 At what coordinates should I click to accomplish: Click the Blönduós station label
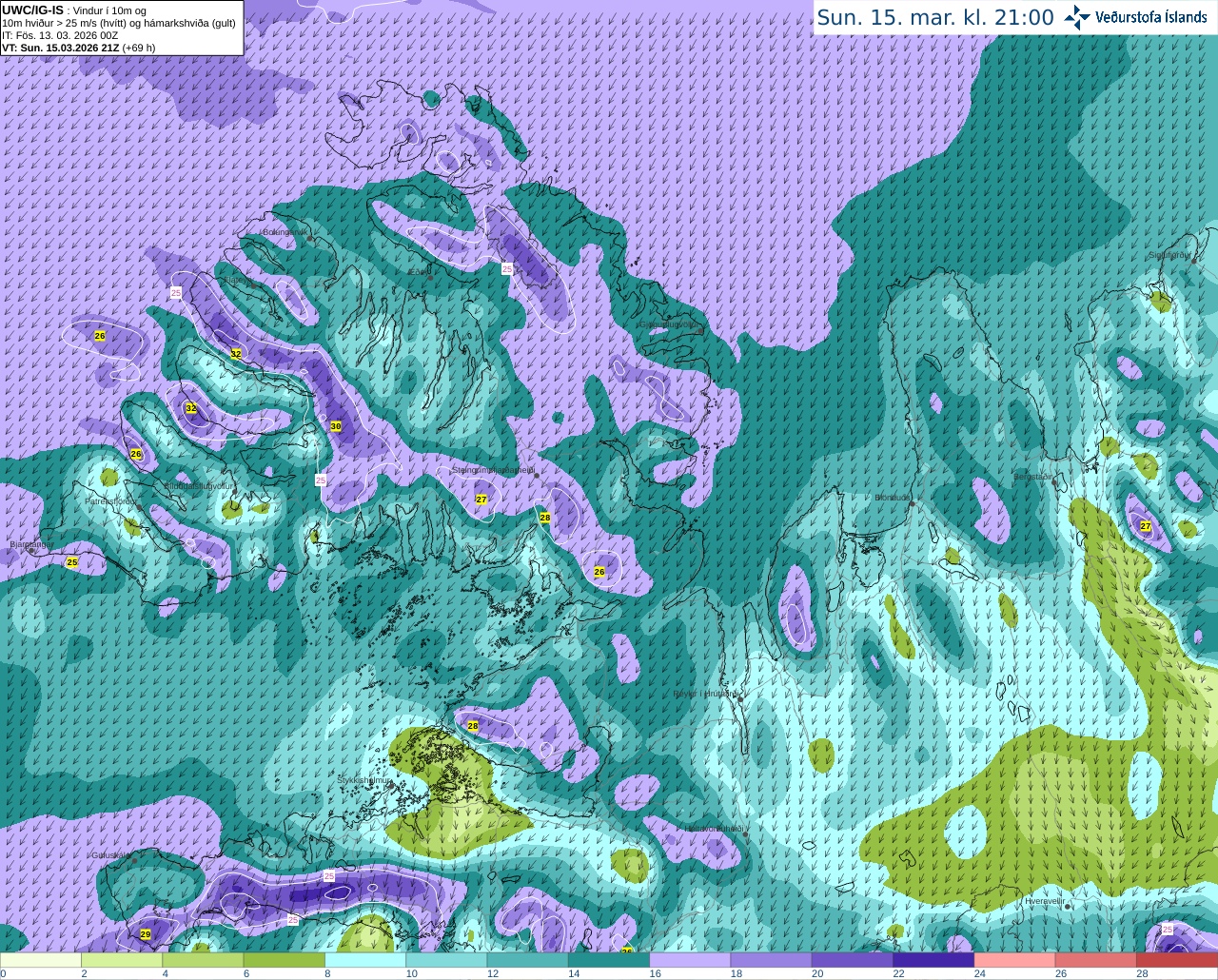[x=892, y=497]
